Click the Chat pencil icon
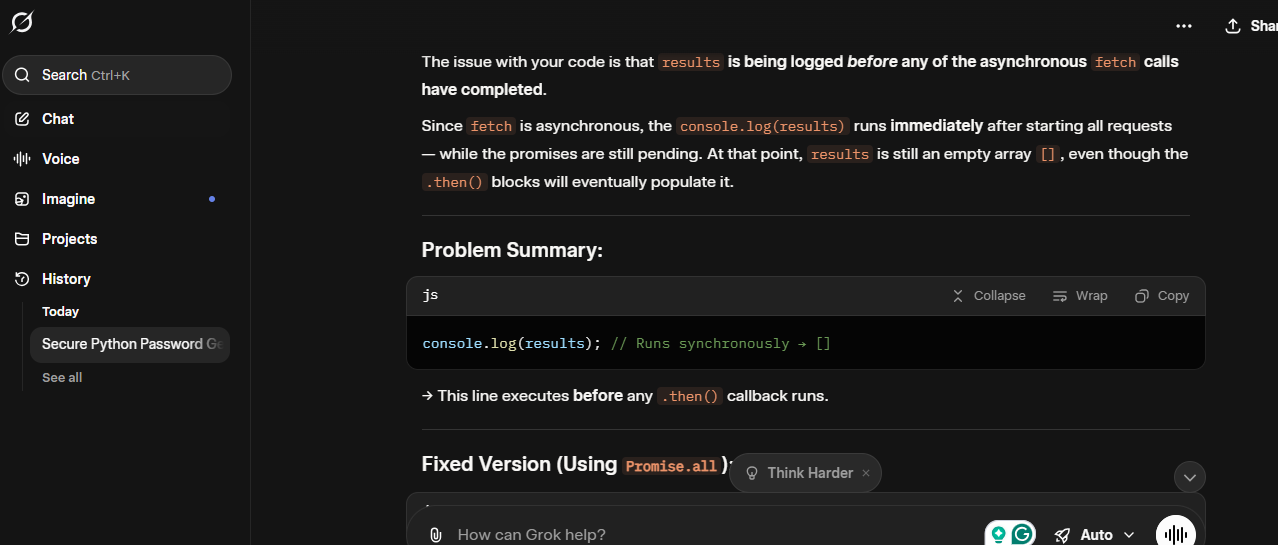Screen dimensions: 1278x545 [x=22, y=119]
